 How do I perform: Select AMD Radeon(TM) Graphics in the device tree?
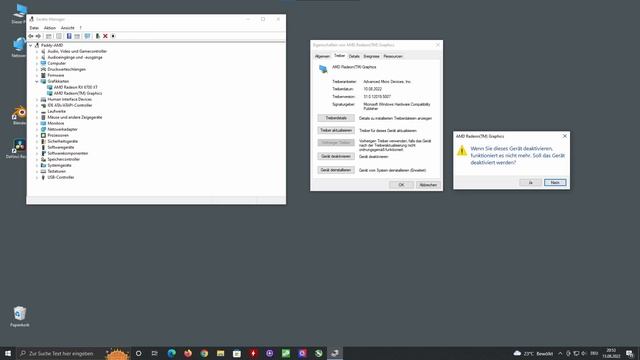[78, 93]
